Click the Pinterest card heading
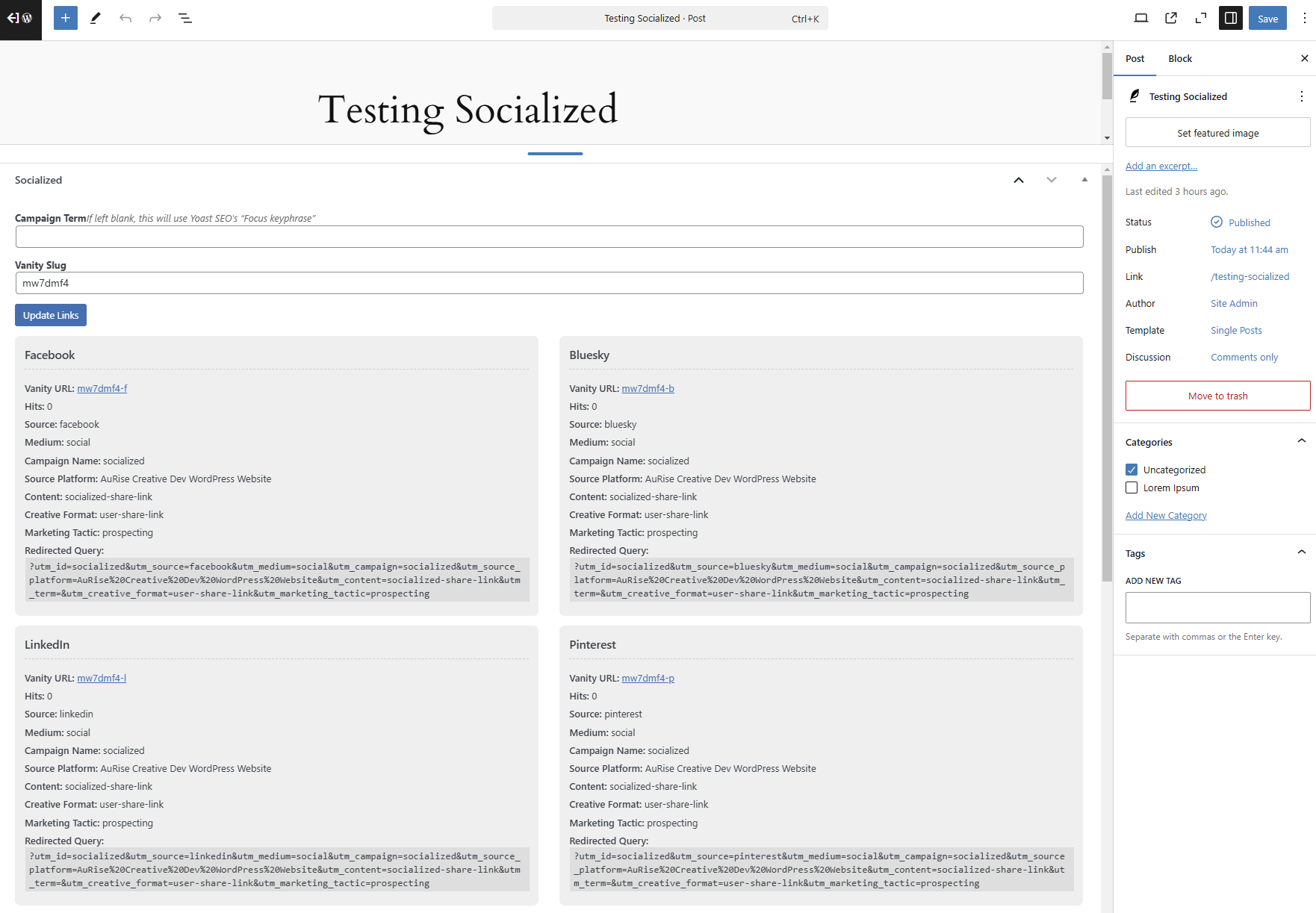1316x913 pixels. click(592, 644)
